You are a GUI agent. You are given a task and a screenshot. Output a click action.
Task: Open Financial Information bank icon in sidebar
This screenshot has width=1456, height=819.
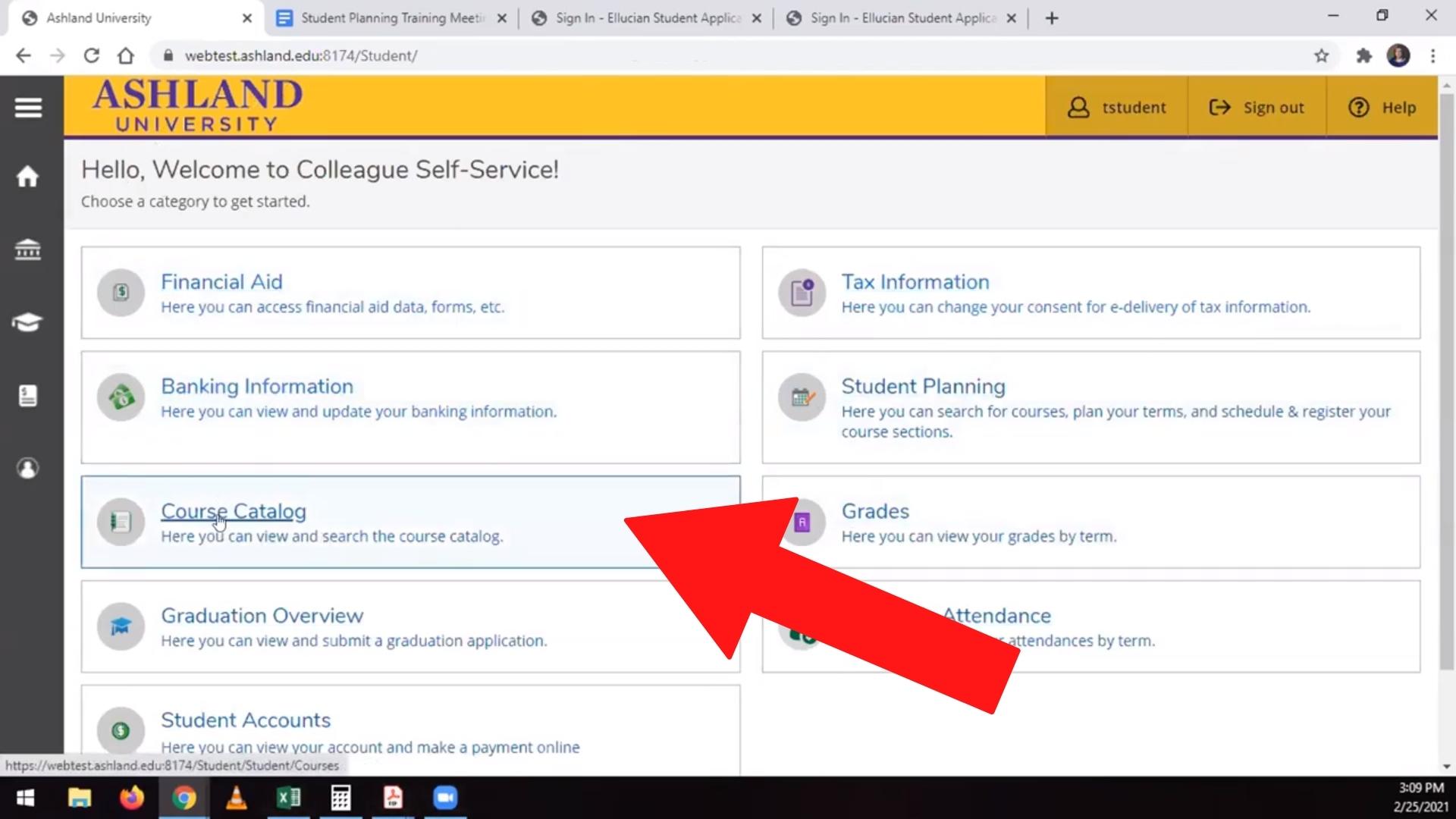click(x=28, y=249)
